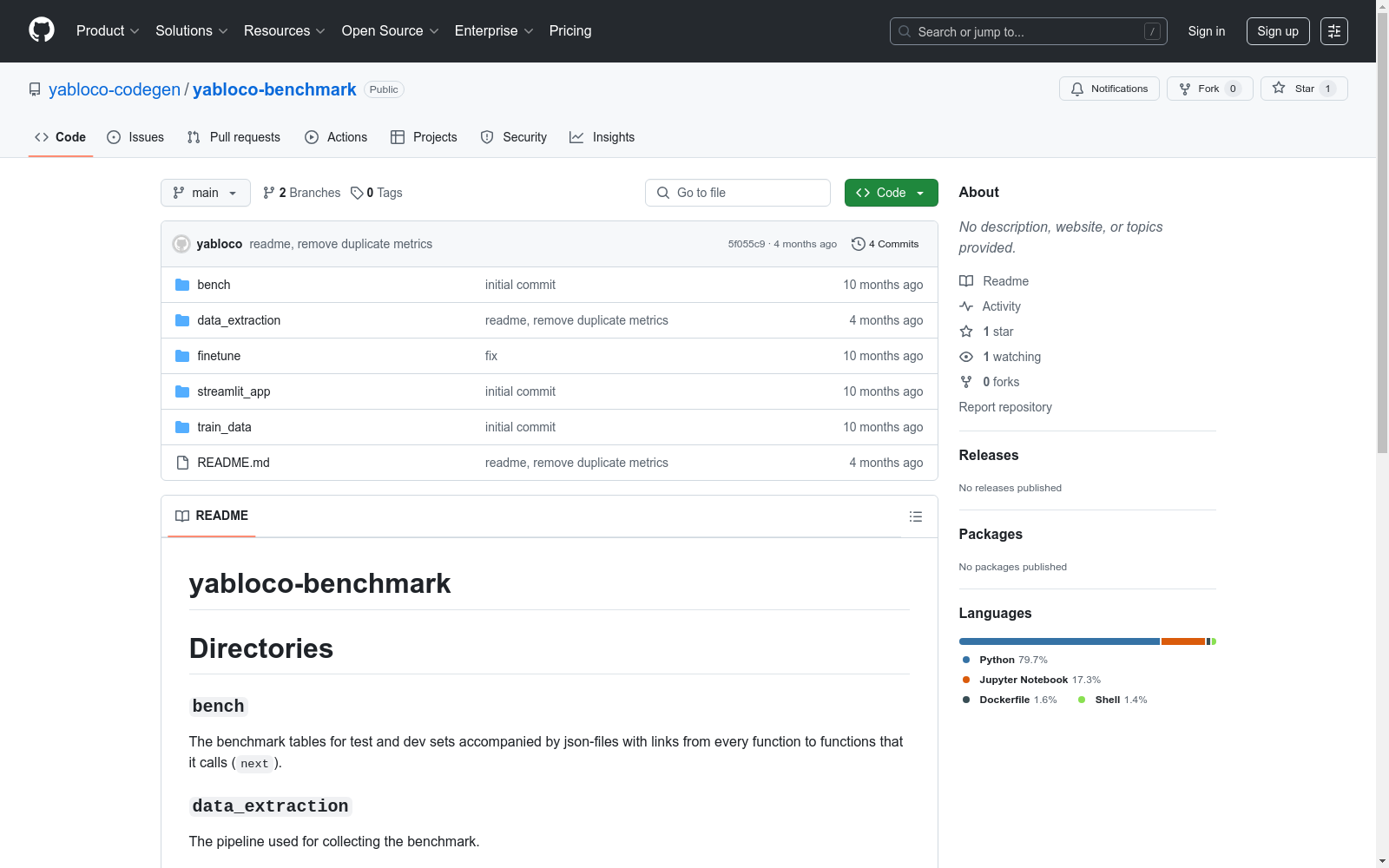This screenshot has height=868, width=1389.
Task: Open the yabloco-benchmark repository link
Action: click(274, 89)
